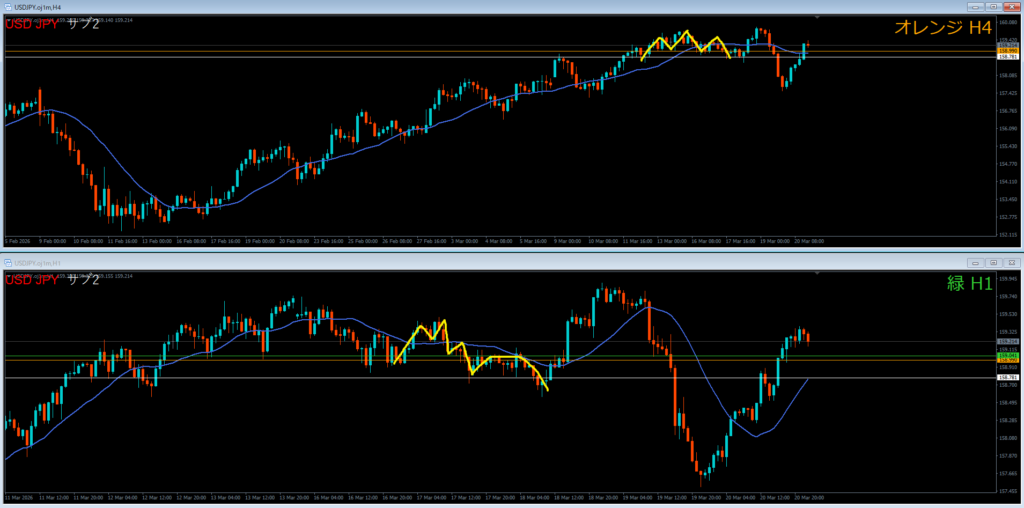Click the 158.085 price scale label on H4 chart

click(x=1007, y=75)
